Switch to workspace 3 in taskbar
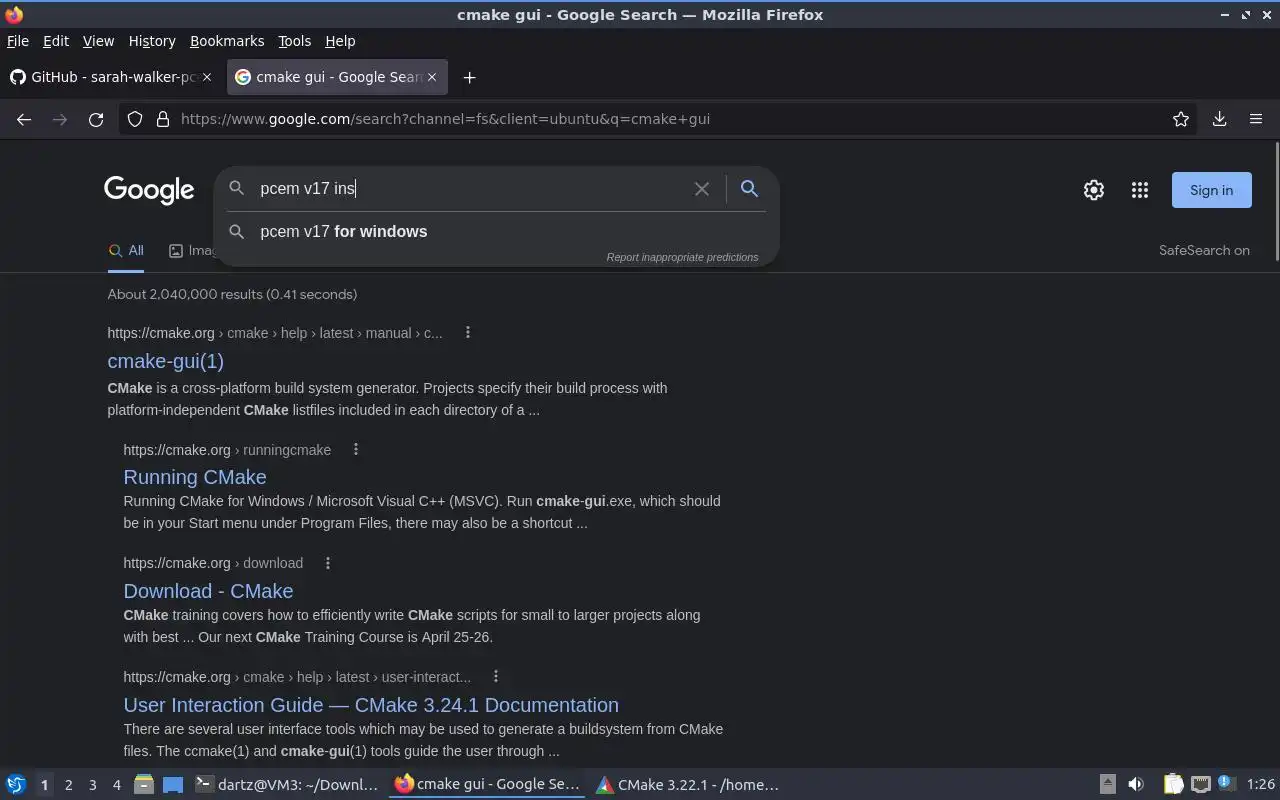This screenshot has width=1280, height=800. coord(93,785)
